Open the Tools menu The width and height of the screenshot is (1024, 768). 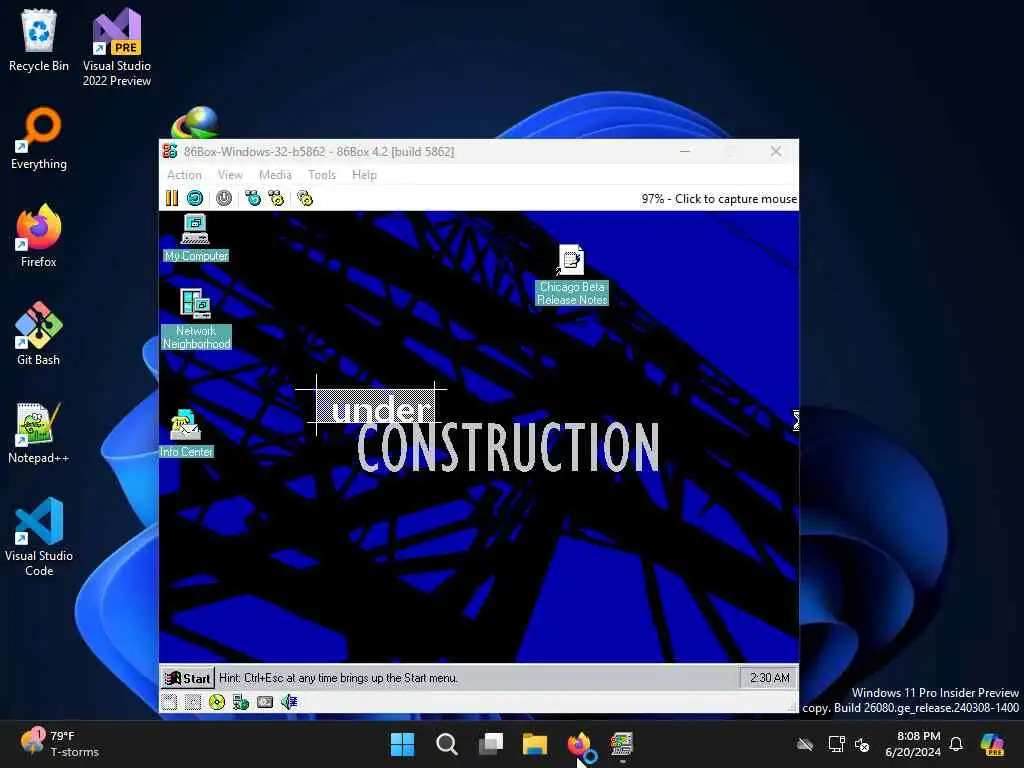pos(322,175)
